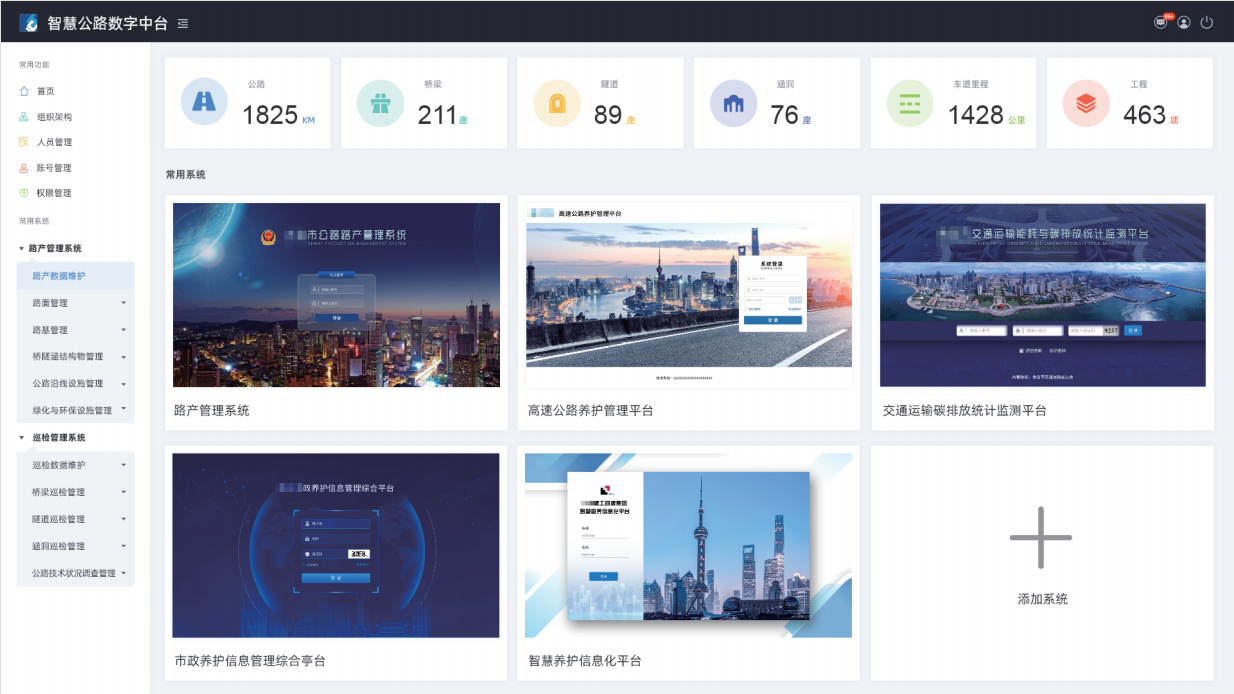Expand the 路面管理 submenu arrow
The width and height of the screenshot is (1234, 694).
point(124,303)
